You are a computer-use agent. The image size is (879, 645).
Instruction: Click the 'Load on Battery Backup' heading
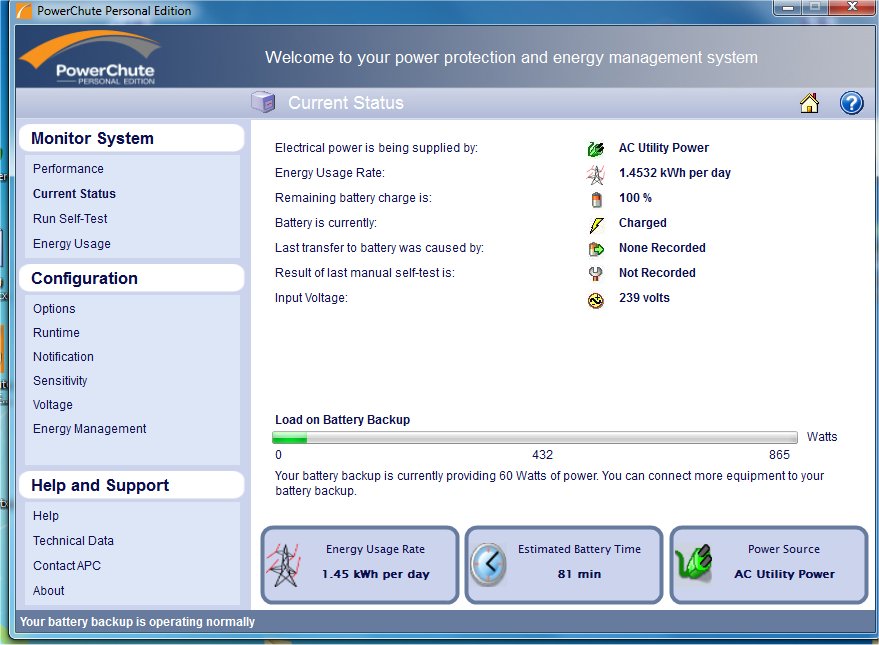[342, 420]
